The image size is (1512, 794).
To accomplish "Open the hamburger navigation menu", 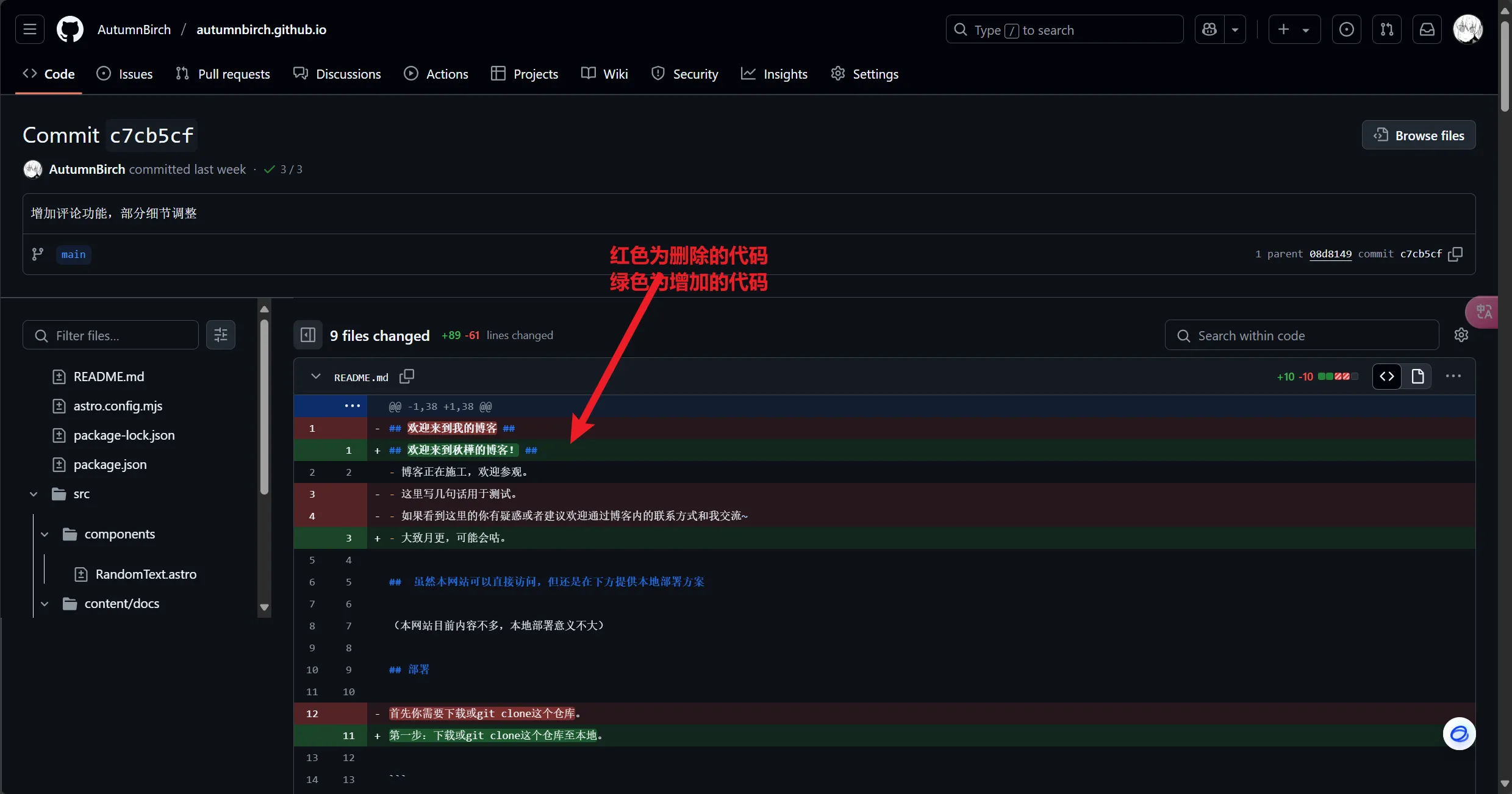I will pos(30,29).
